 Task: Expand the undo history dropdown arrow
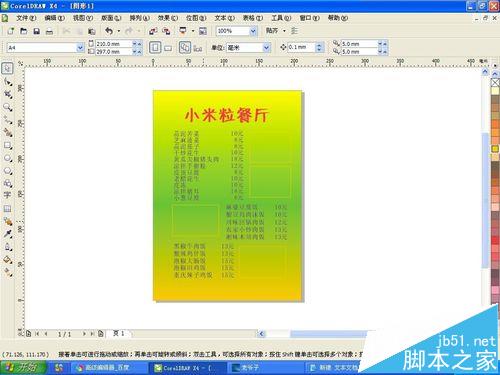[x=119, y=31]
